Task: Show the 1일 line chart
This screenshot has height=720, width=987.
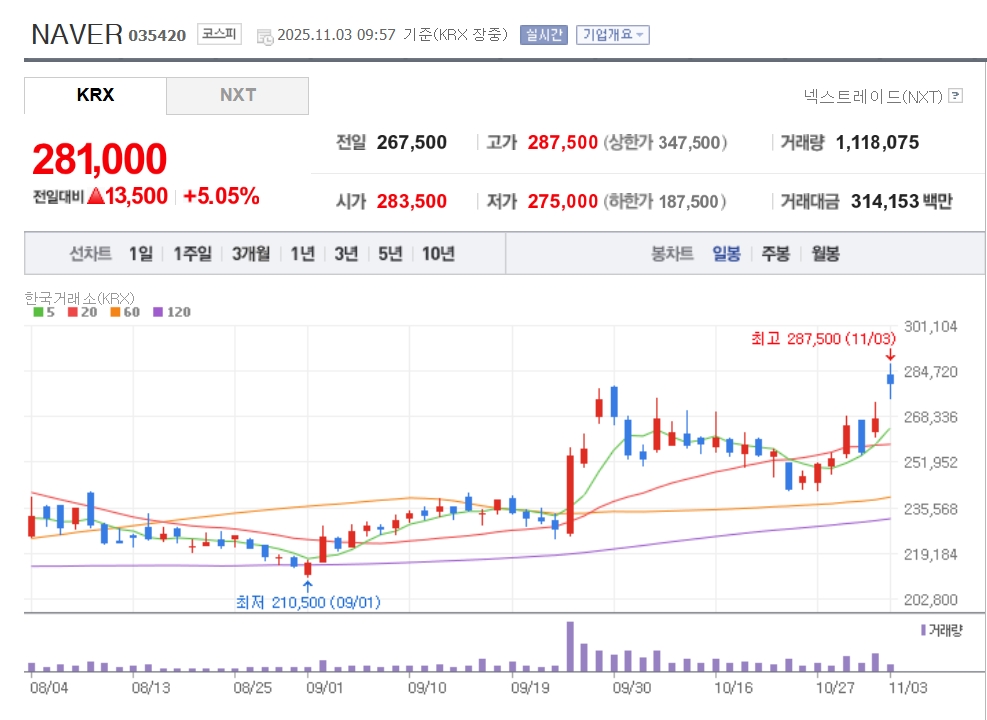Action: 140,253
